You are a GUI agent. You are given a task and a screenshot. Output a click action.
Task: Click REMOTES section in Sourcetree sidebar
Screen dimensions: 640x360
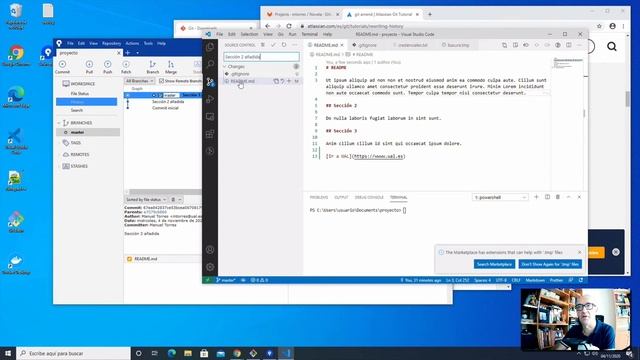coord(80,154)
